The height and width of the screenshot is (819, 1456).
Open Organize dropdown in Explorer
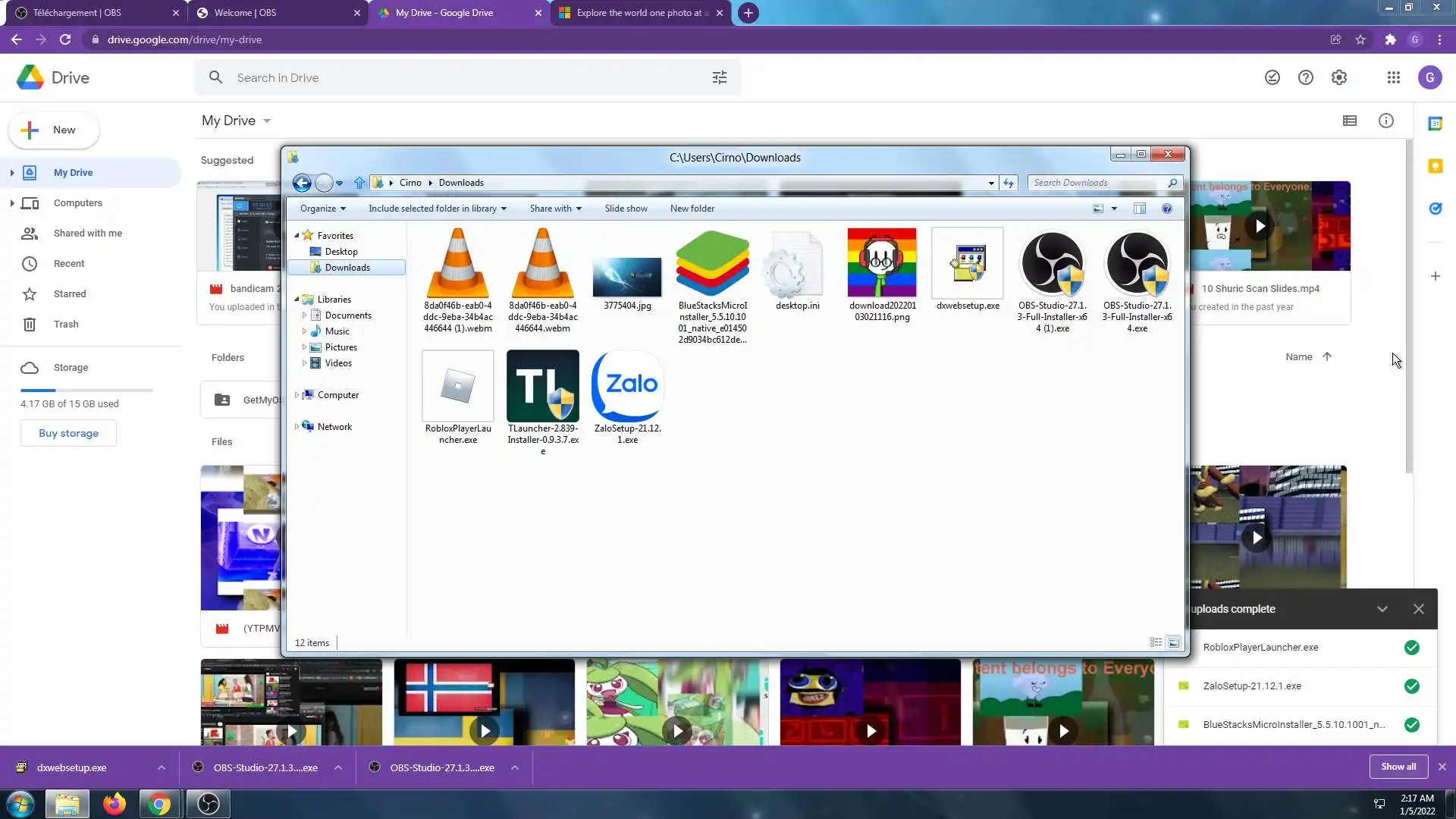(322, 209)
